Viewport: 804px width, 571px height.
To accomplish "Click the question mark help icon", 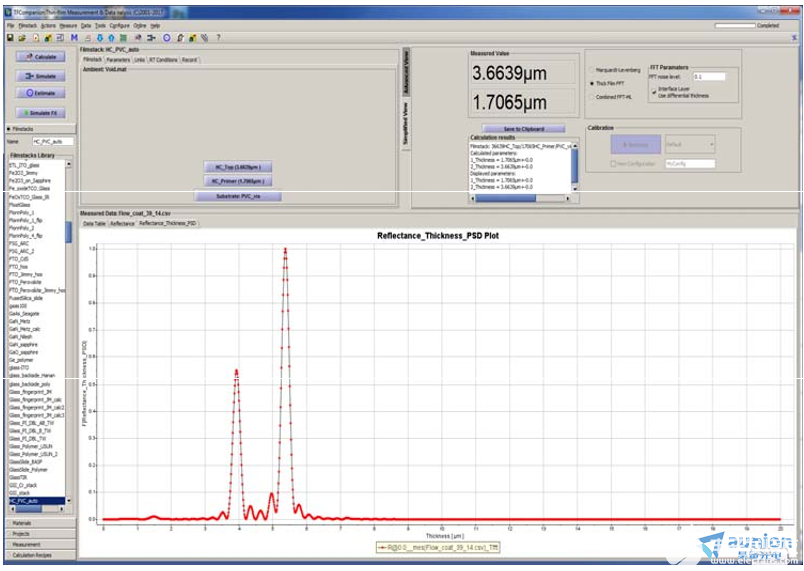I will click(x=218, y=37).
